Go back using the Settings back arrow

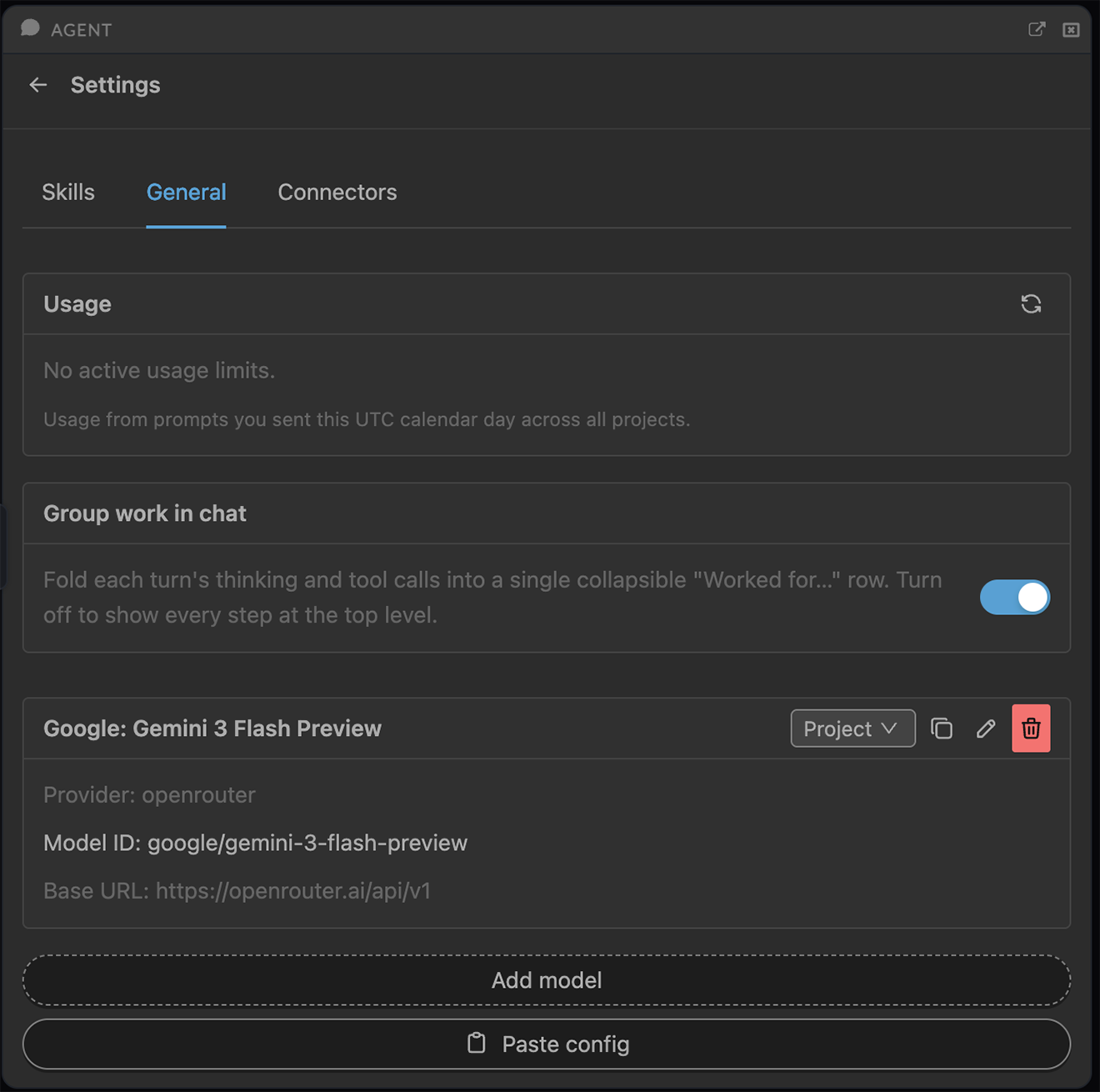pos(38,85)
